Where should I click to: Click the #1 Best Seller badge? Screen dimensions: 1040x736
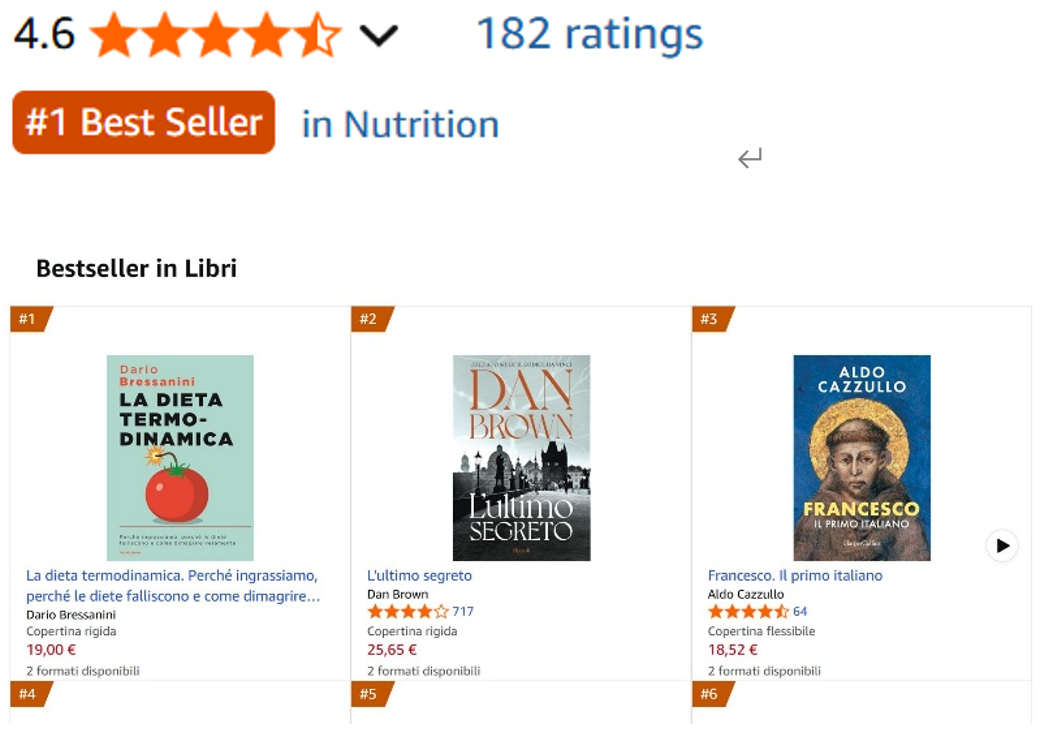[x=143, y=123]
